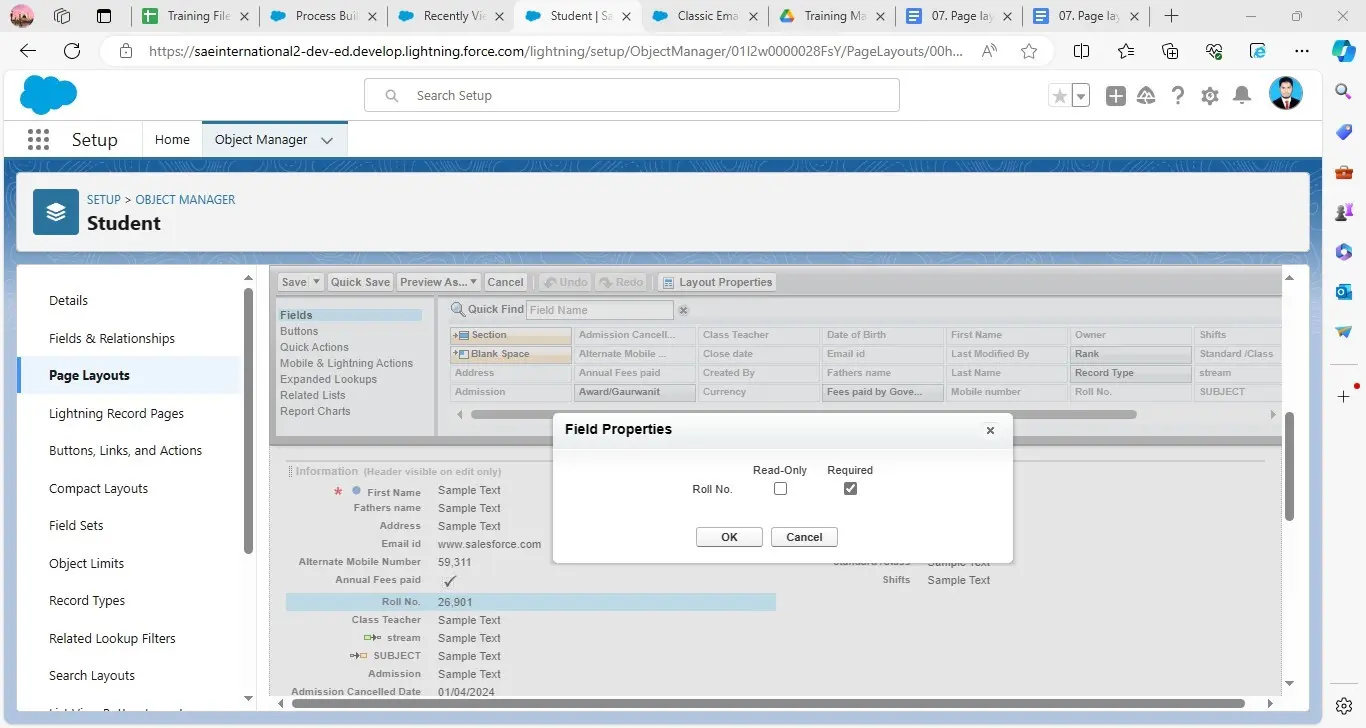Clear the Quick Find field with x icon
The image size is (1366, 728).
[x=684, y=310]
